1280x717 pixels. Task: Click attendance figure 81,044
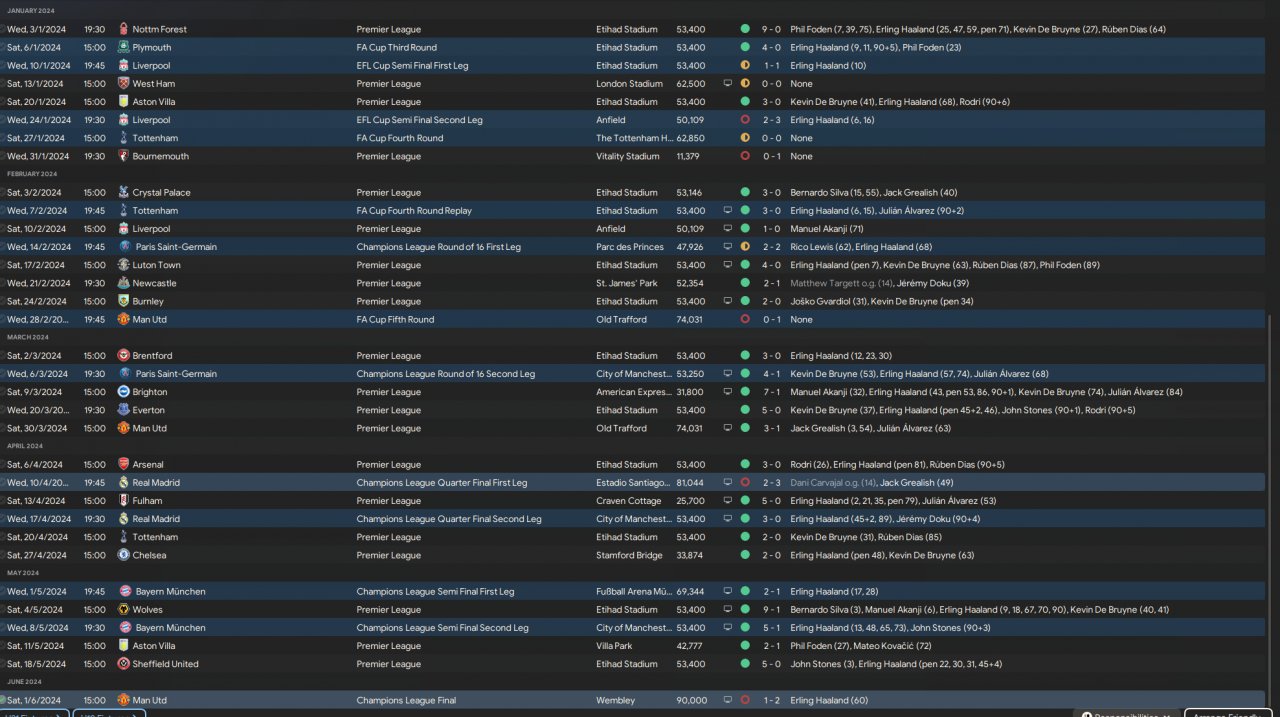coord(690,483)
